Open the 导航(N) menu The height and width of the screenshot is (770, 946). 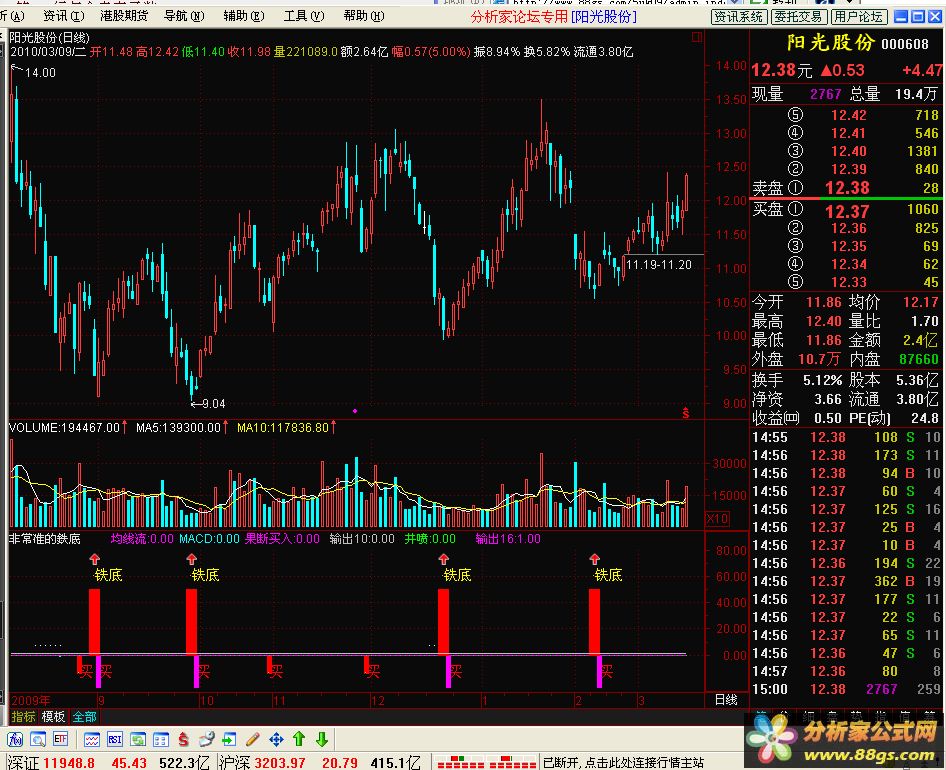[x=185, y=16]
